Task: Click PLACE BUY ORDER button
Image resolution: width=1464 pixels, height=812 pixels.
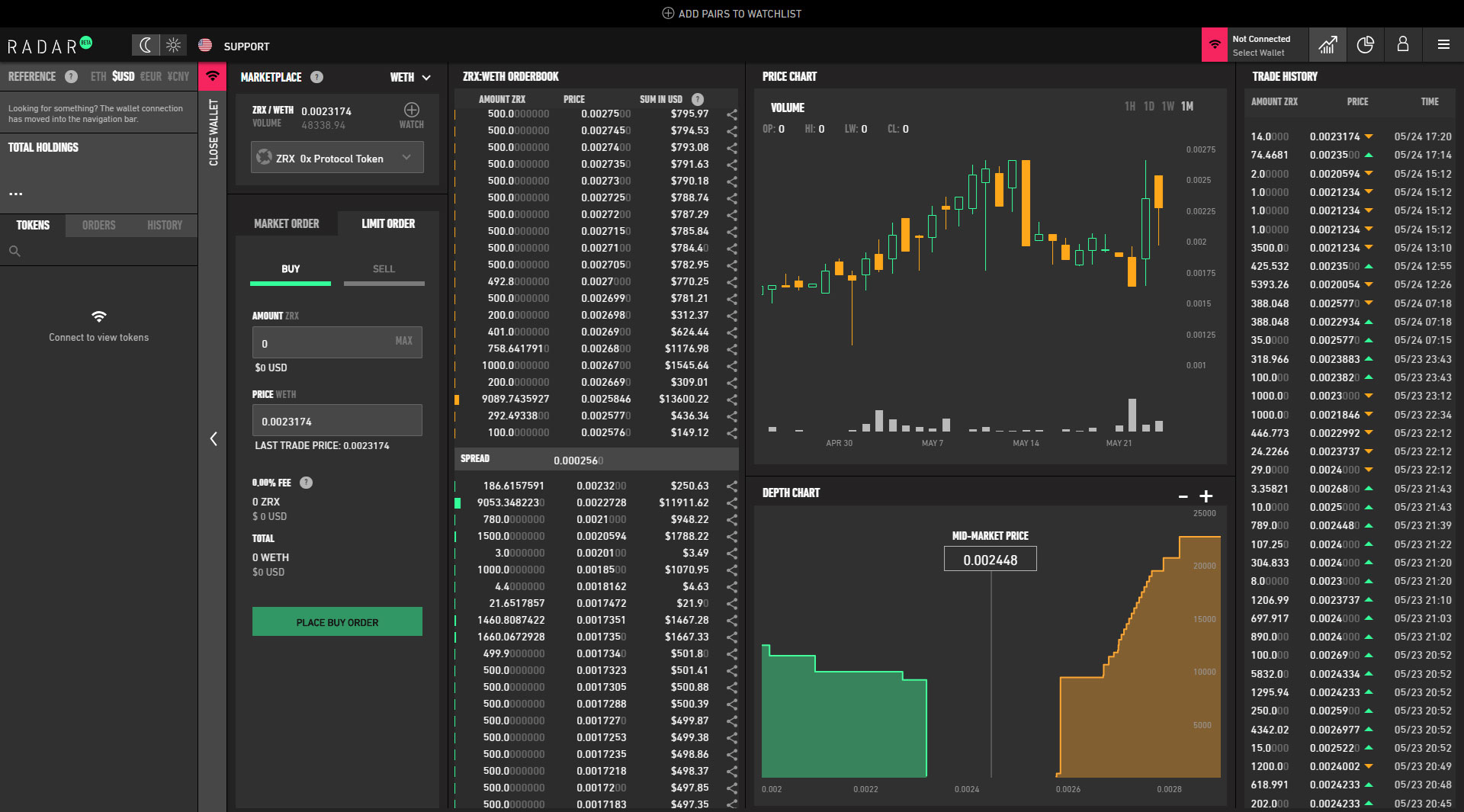Action: point(336,621)
